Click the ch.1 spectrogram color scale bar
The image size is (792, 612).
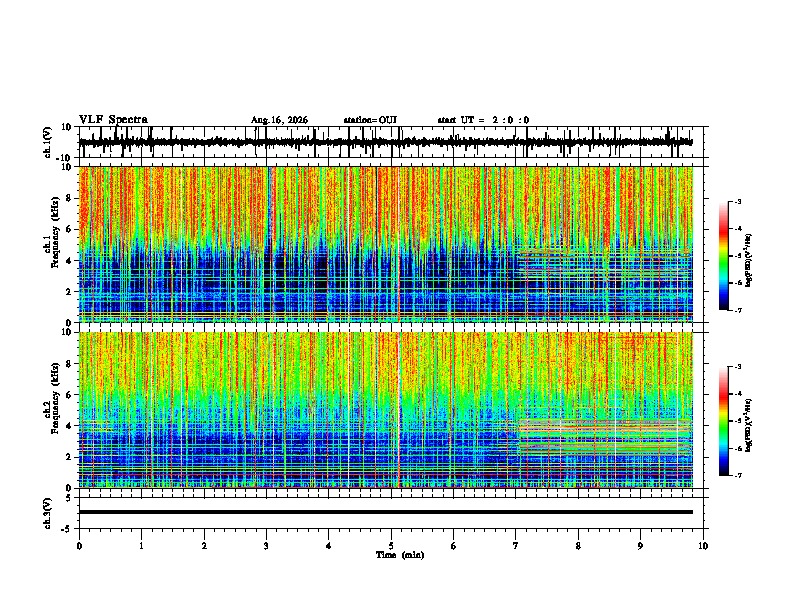coord(724,255)
